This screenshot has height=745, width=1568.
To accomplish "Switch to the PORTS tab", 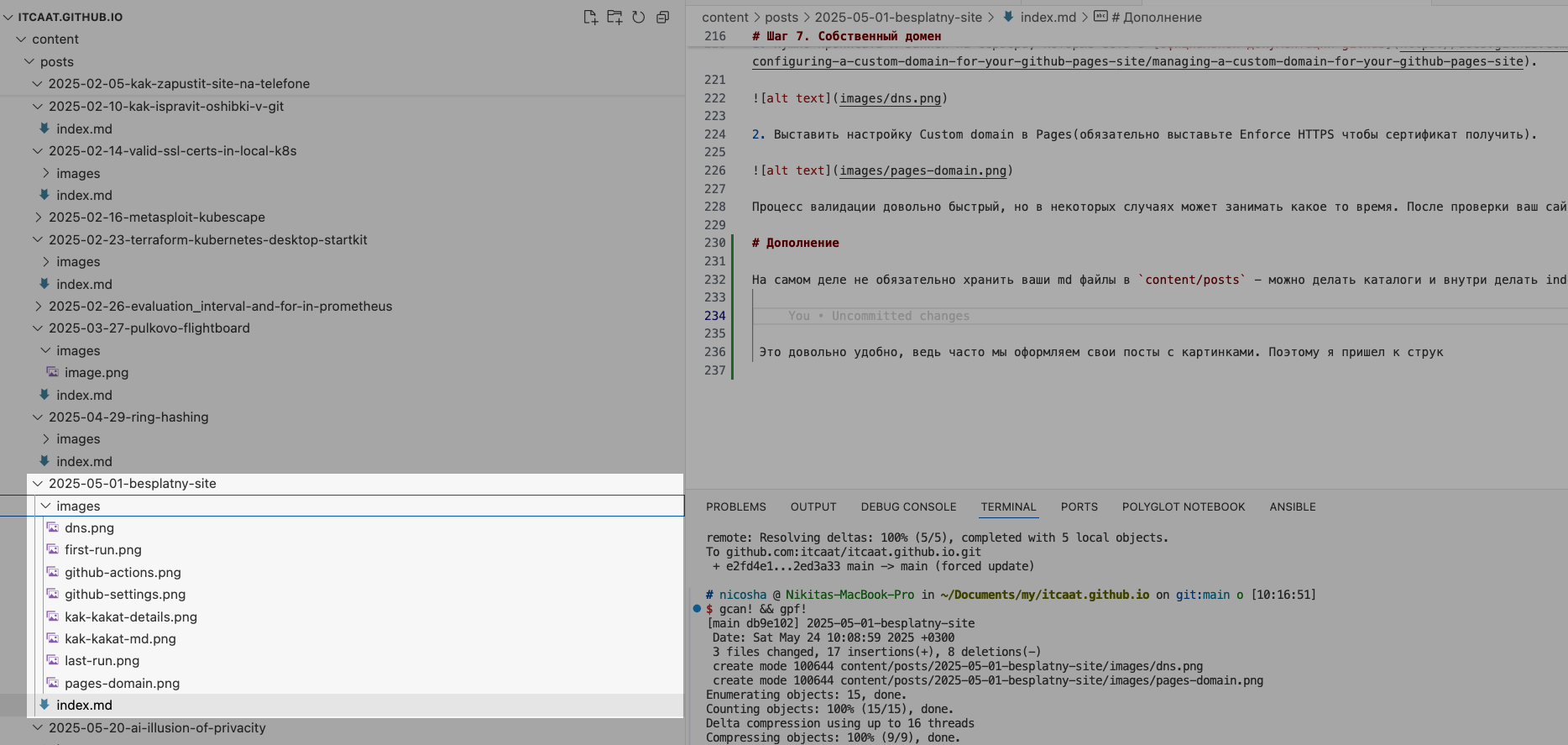I will (x=1079, y=506).
